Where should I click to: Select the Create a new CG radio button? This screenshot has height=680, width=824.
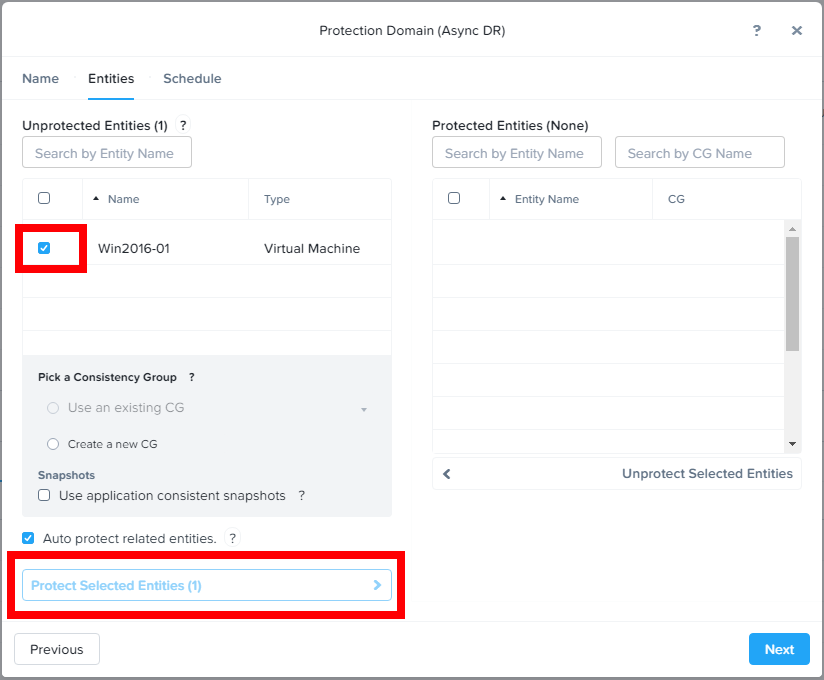point(52,443)
